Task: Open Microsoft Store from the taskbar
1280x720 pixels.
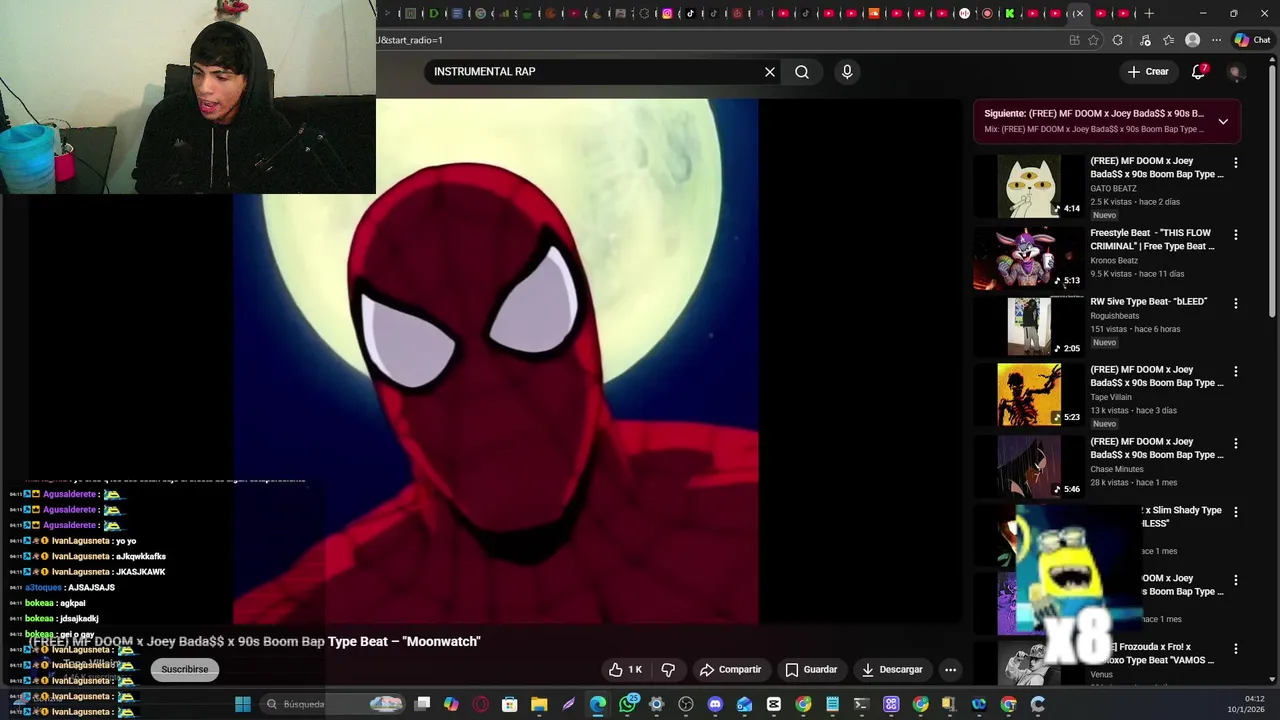Action: [x=509, y=704]
